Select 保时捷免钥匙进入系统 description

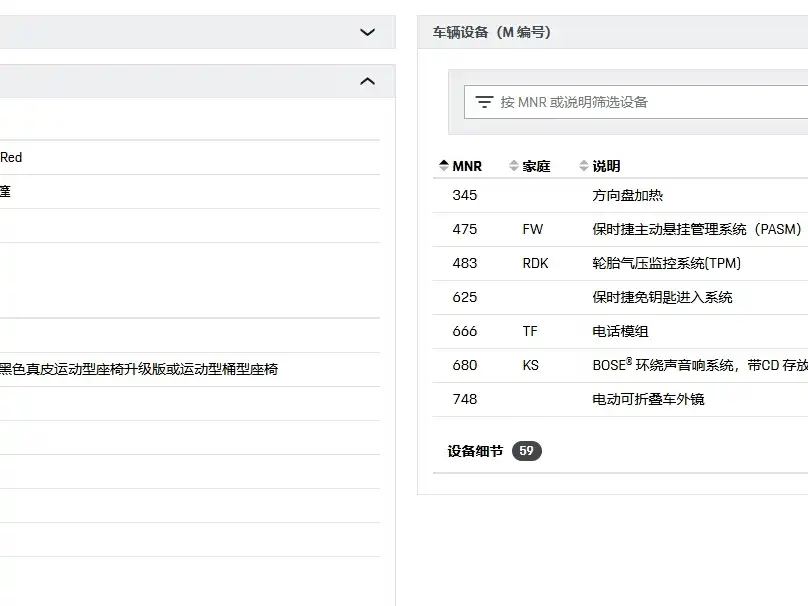pyautogui.click(x=662, y=297)
